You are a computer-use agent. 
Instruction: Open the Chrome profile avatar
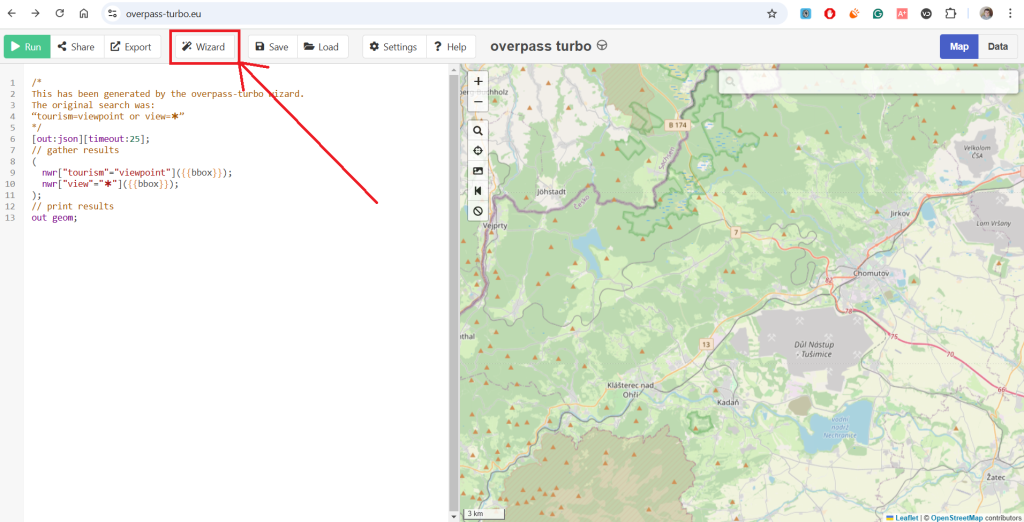(x=986, y=13)
